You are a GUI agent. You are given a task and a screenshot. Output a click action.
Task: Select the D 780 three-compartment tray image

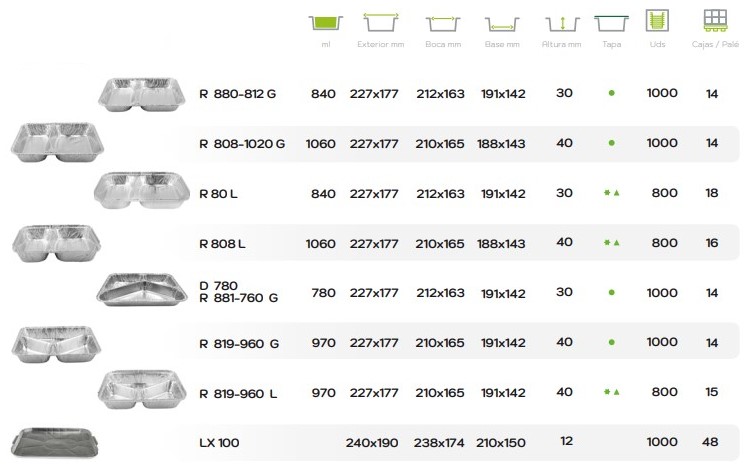click(142, 289)
